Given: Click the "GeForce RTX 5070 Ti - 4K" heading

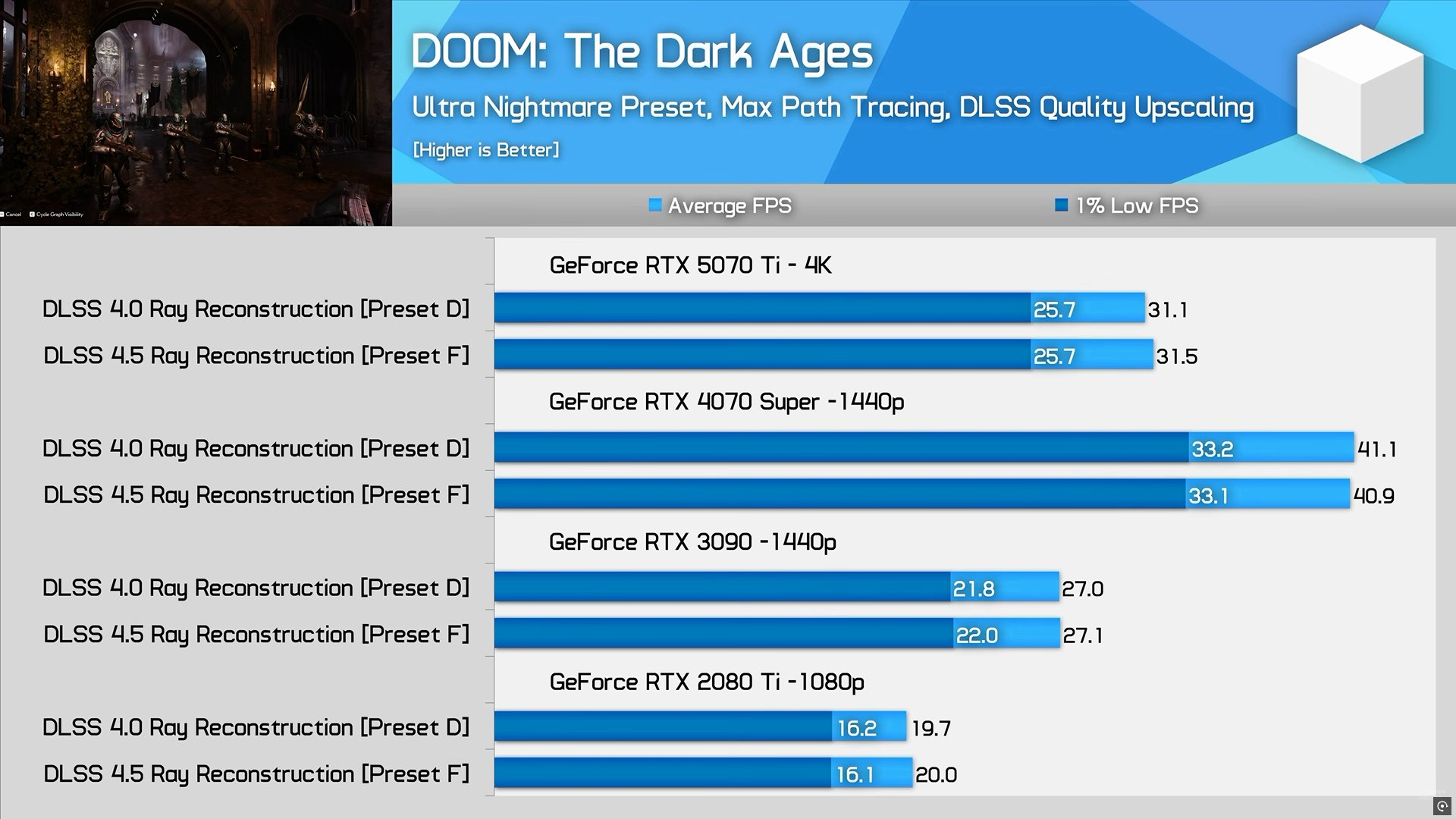Looking at the screenshot, I should point(690,265).
